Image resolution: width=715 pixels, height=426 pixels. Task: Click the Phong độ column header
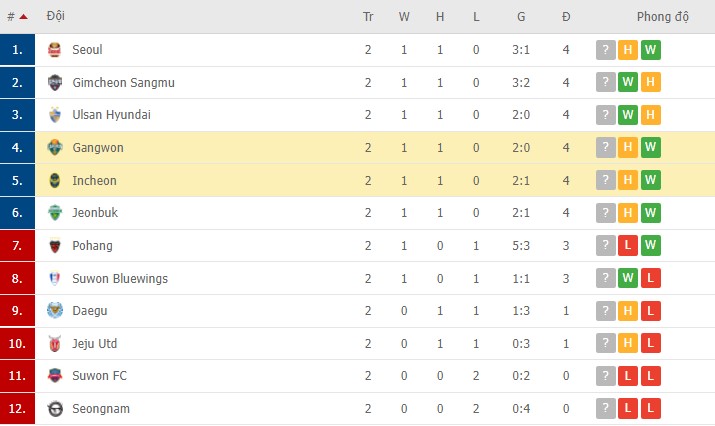pyautogui.click(x=663, y=17)
